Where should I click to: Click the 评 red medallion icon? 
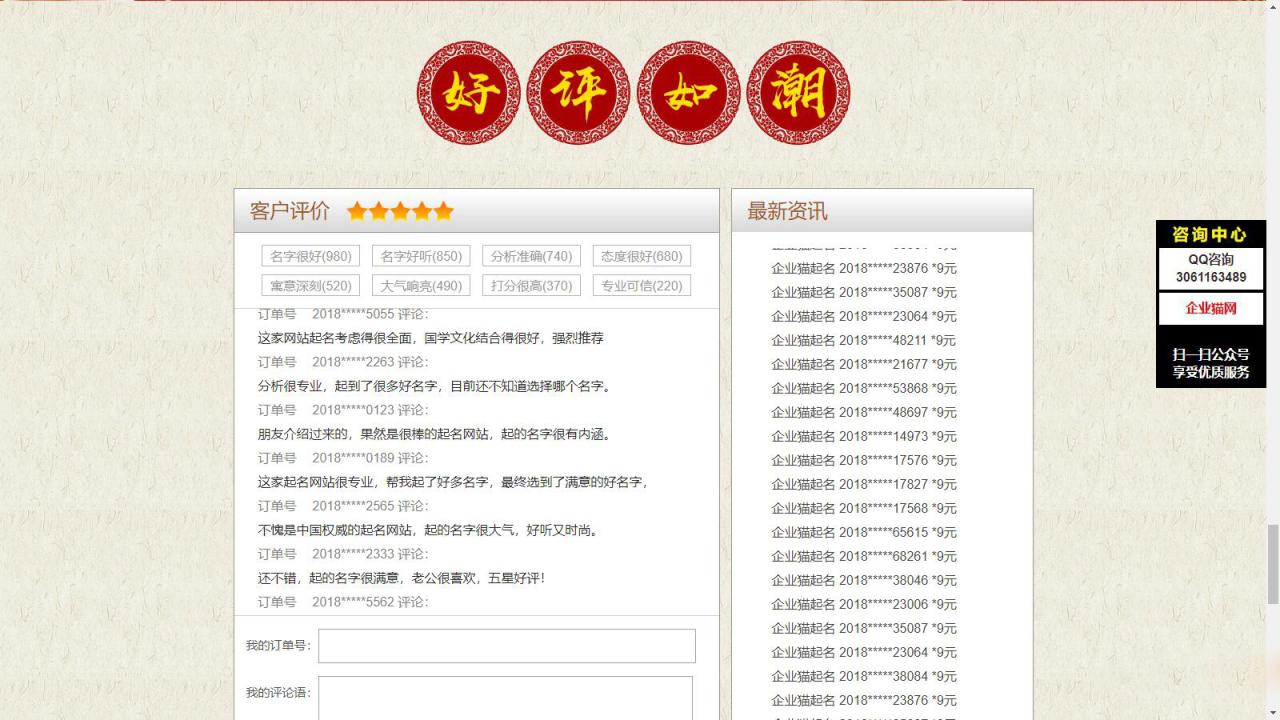click(x=577, y=92)
